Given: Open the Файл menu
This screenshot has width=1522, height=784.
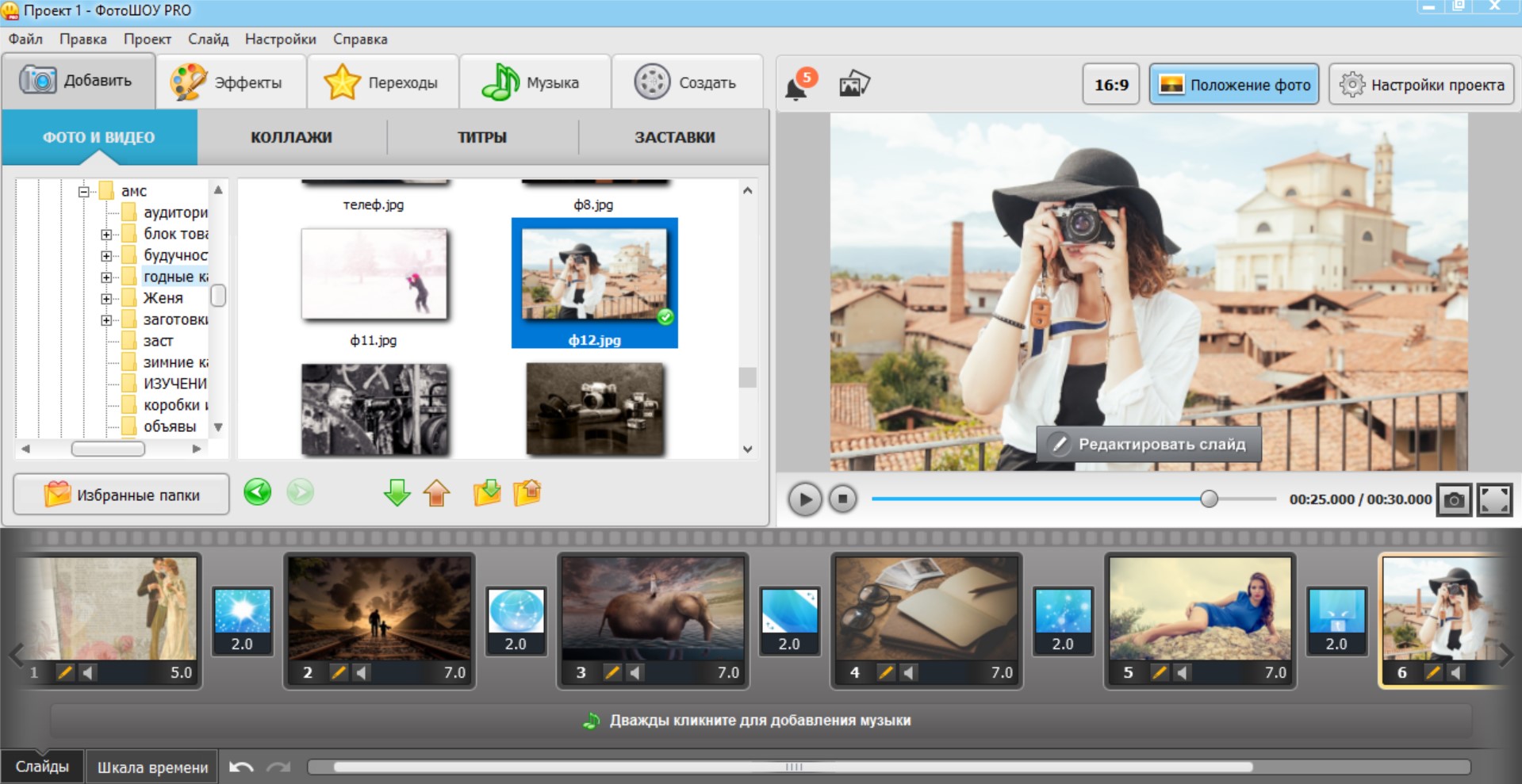Looking at the screenshot, I should (25, 39).
